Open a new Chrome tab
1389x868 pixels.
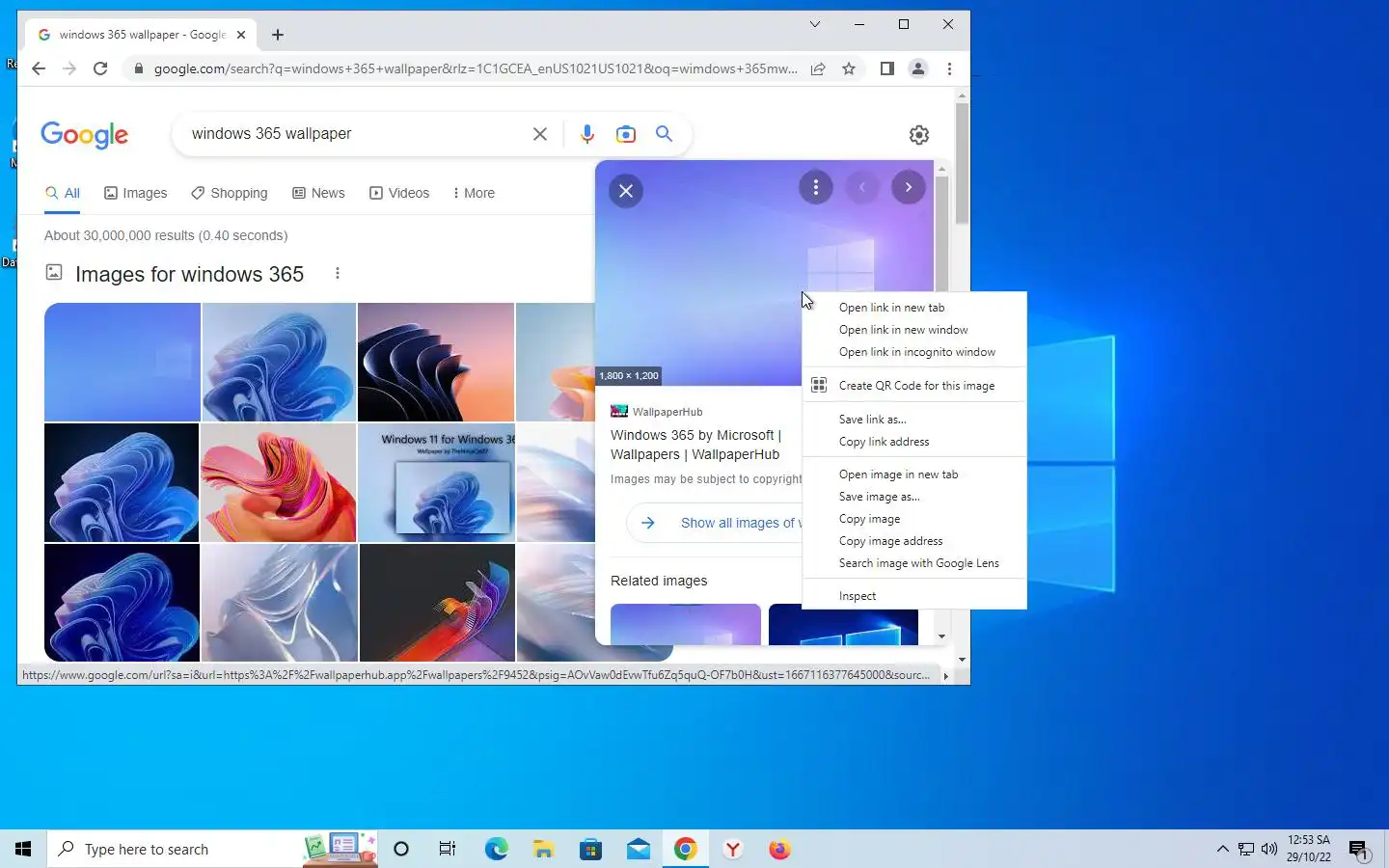(278, 35)
